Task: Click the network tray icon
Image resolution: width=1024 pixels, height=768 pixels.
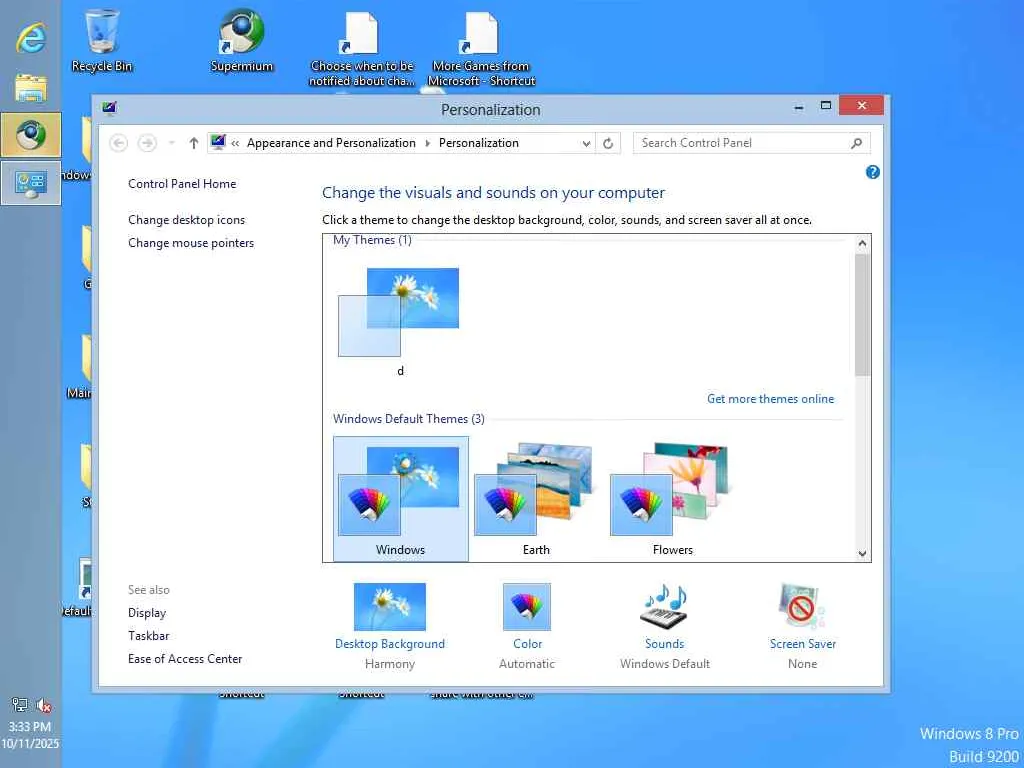Action: click(20, 705)
